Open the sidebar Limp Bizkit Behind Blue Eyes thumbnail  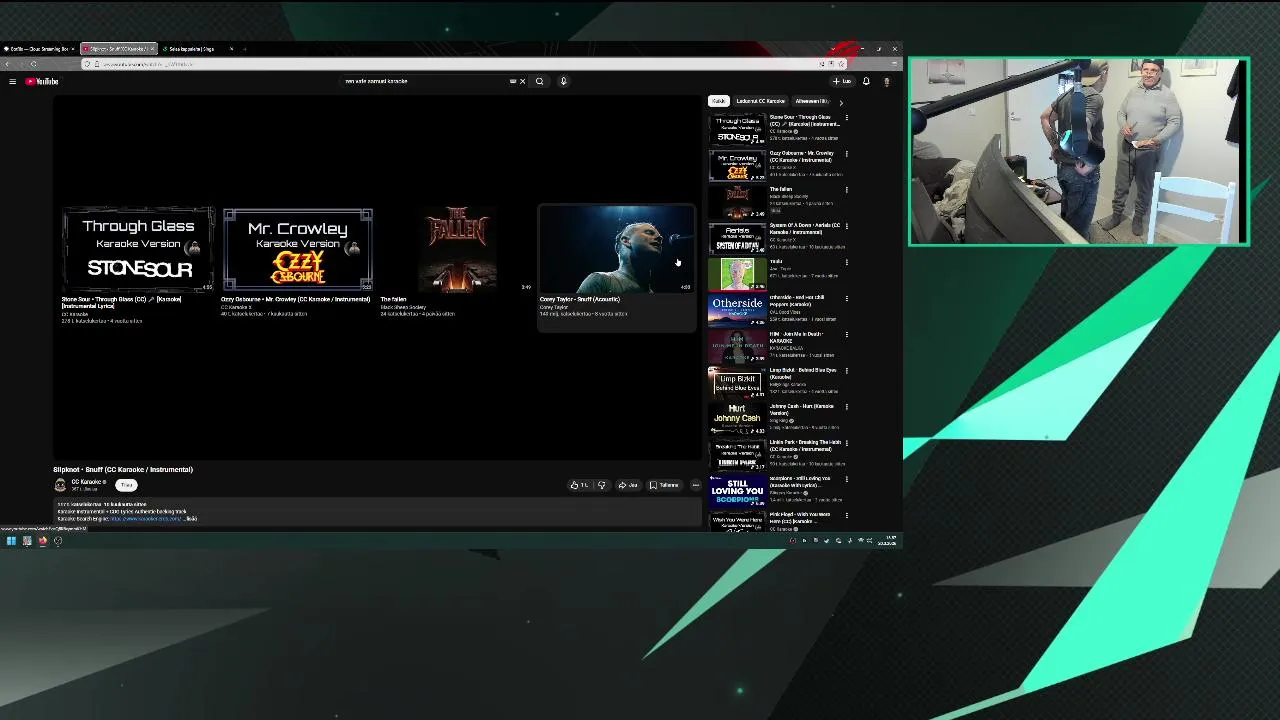tap(737, 382)
